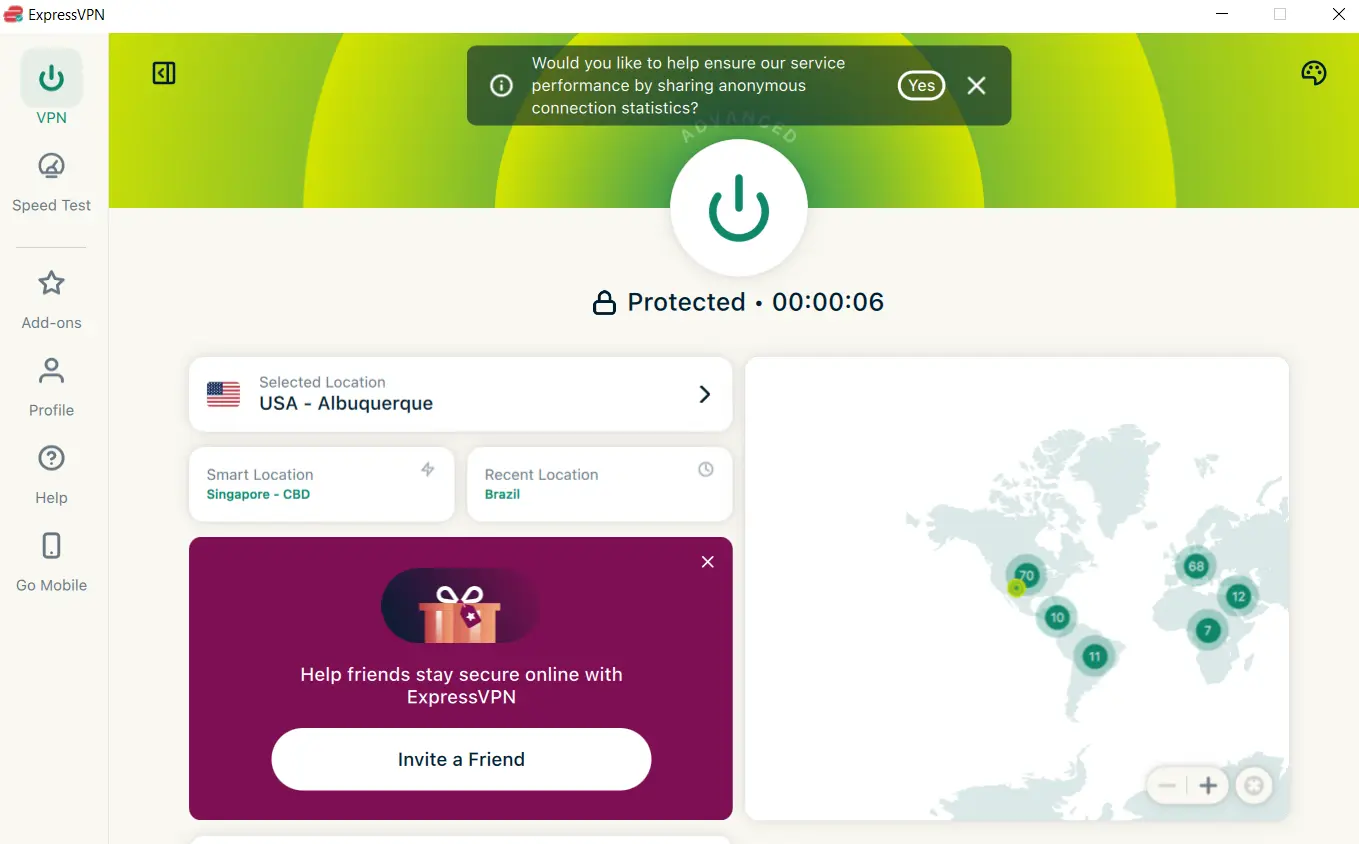Connect to Recent Location Brazil
This screenshot has width=1359, height=844.
point(600,484)
